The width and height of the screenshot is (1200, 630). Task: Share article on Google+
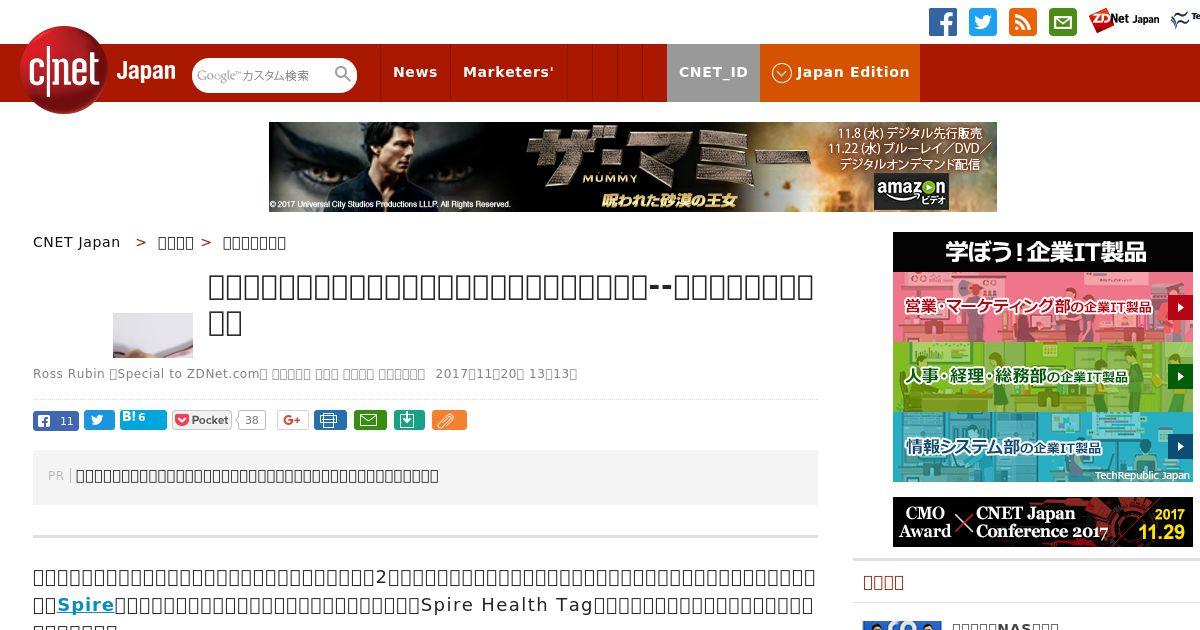click(x=293, y=421)
